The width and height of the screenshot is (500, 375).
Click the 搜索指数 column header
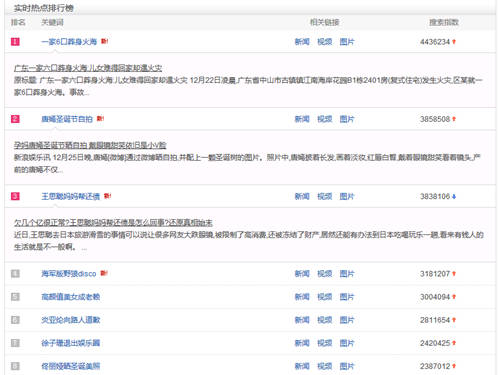(444, 22)
